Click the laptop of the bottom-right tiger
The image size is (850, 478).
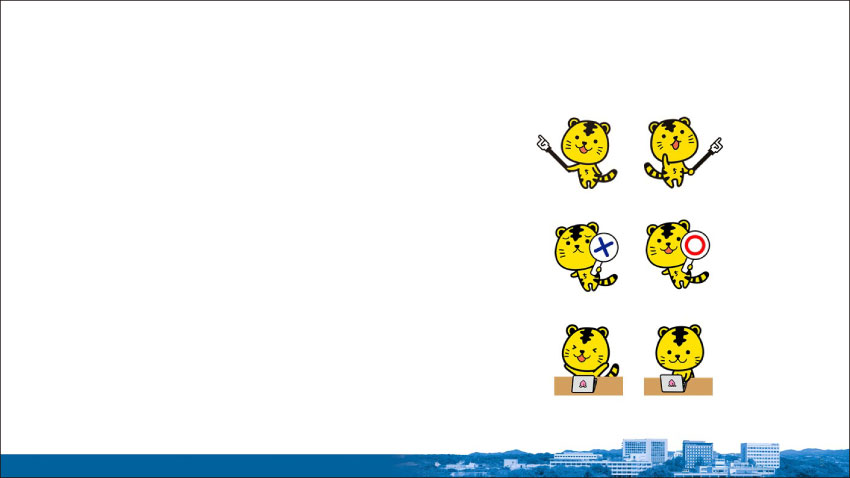point(673,384)
